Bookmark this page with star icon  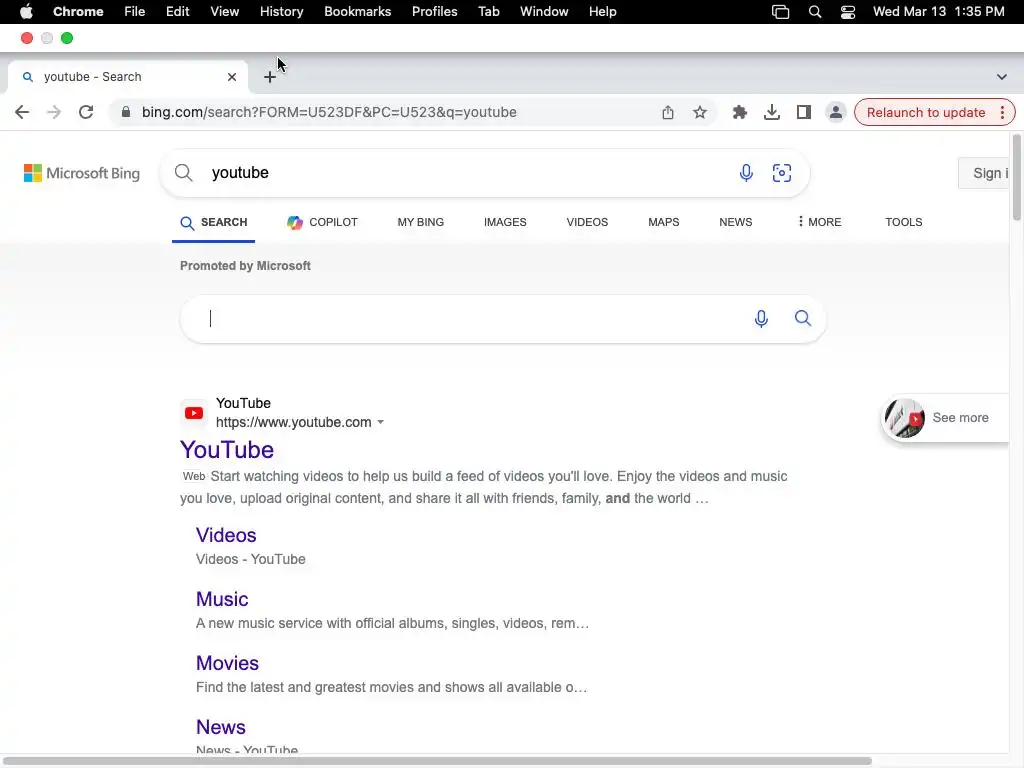[x=700, y=112]
